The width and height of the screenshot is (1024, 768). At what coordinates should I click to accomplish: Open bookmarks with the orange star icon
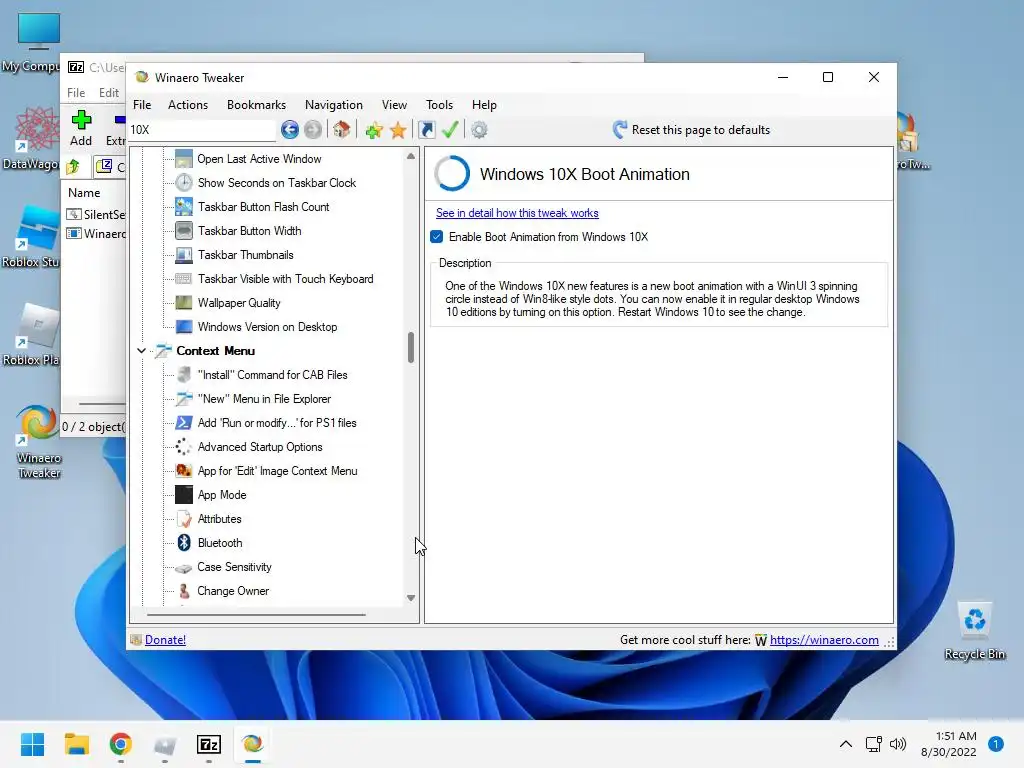click(398, 130)
